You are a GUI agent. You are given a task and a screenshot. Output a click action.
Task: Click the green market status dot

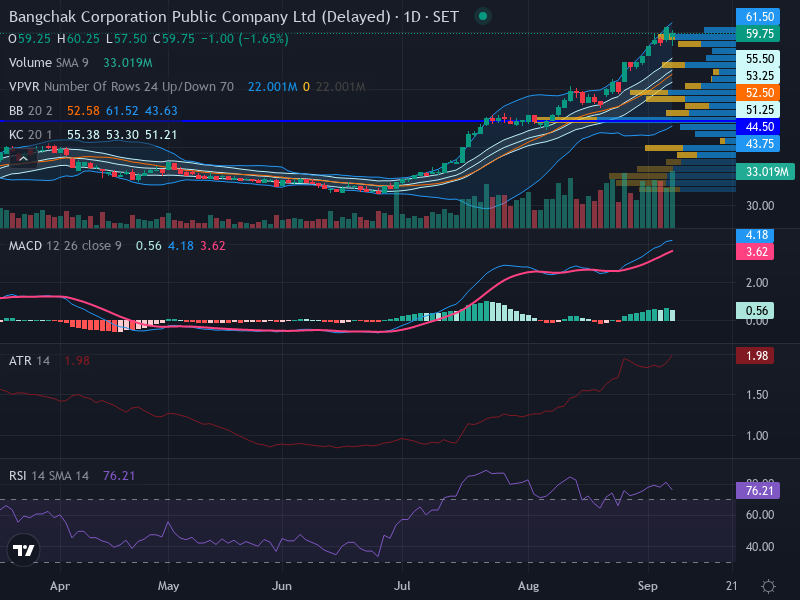tap(483, 17)
